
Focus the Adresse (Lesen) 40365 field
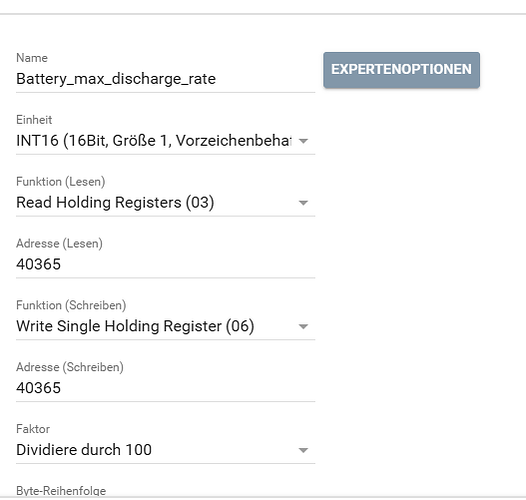[165, 264]
